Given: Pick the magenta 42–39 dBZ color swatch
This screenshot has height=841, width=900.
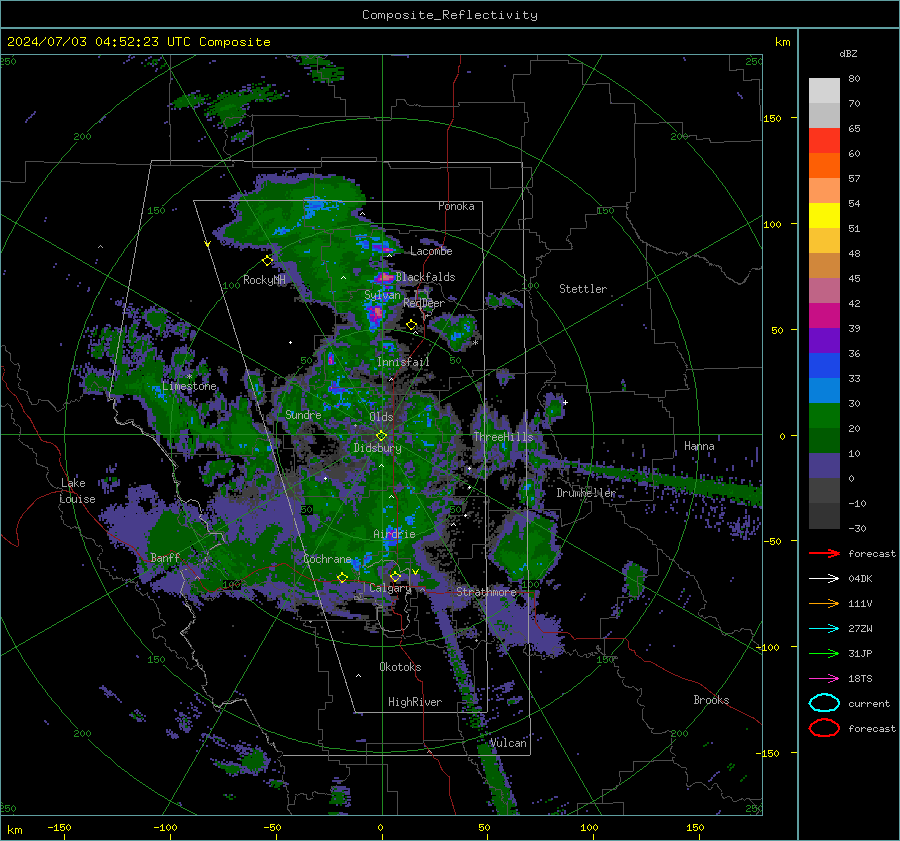Looking at the screenshot, I should pos(824,316).
